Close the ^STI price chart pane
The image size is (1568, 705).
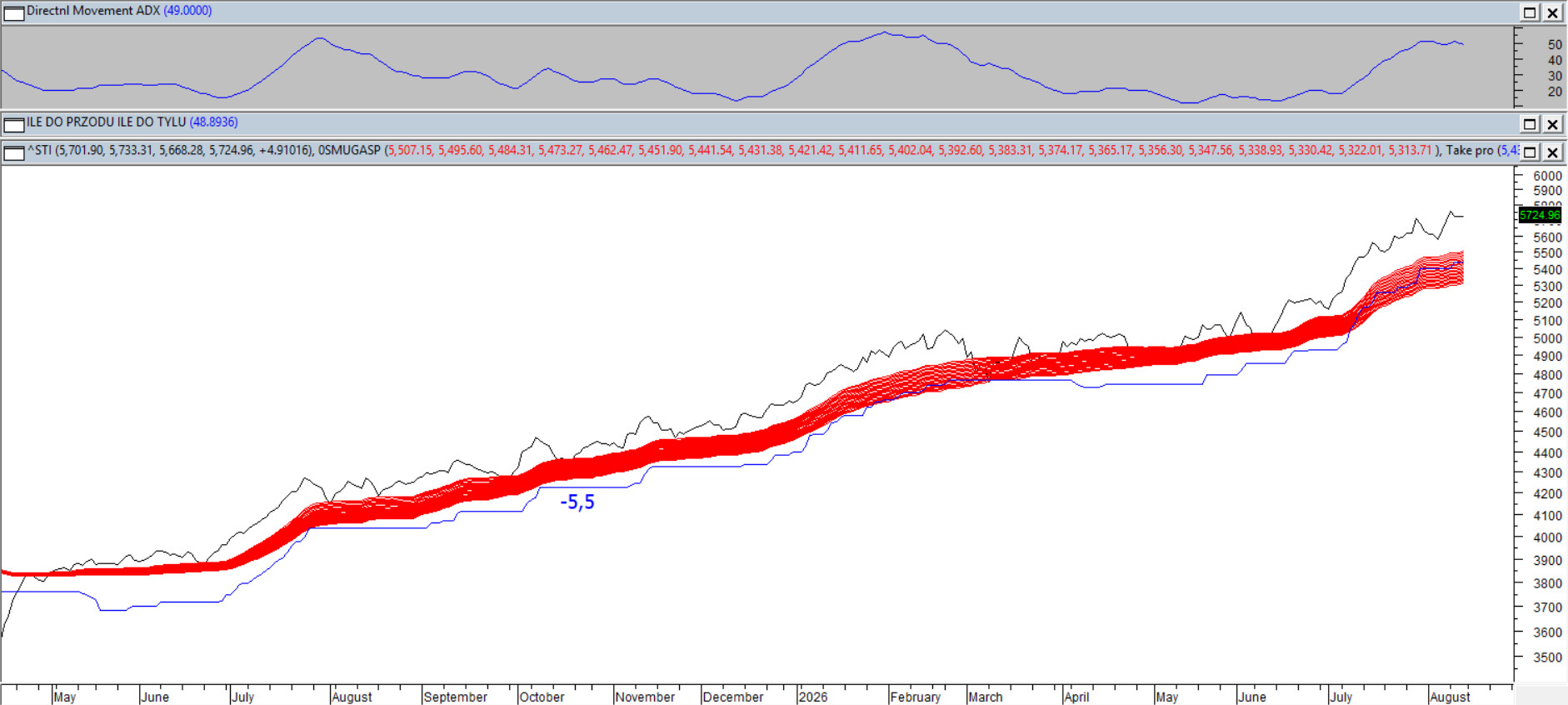pyautogui.click(x=1553, y=152)
